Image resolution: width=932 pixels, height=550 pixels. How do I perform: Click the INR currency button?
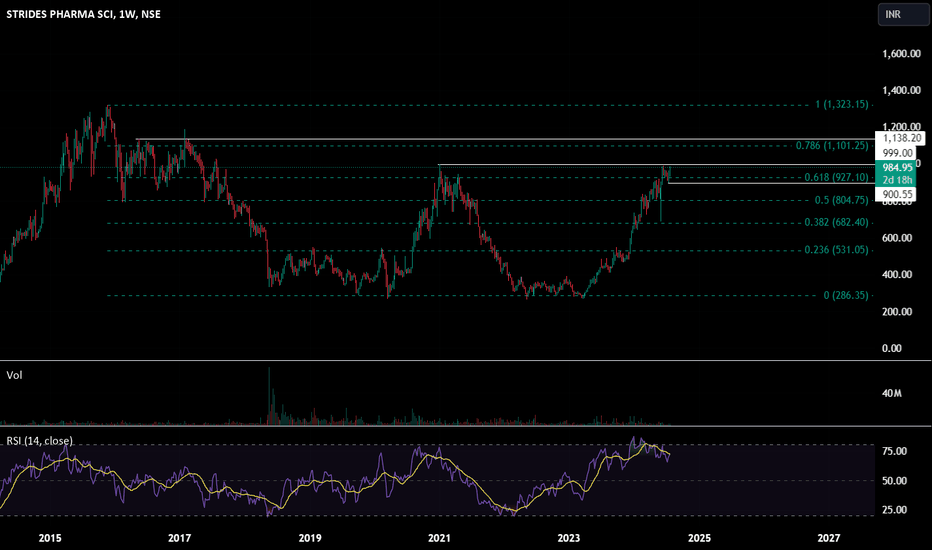[x=903, y=14]
